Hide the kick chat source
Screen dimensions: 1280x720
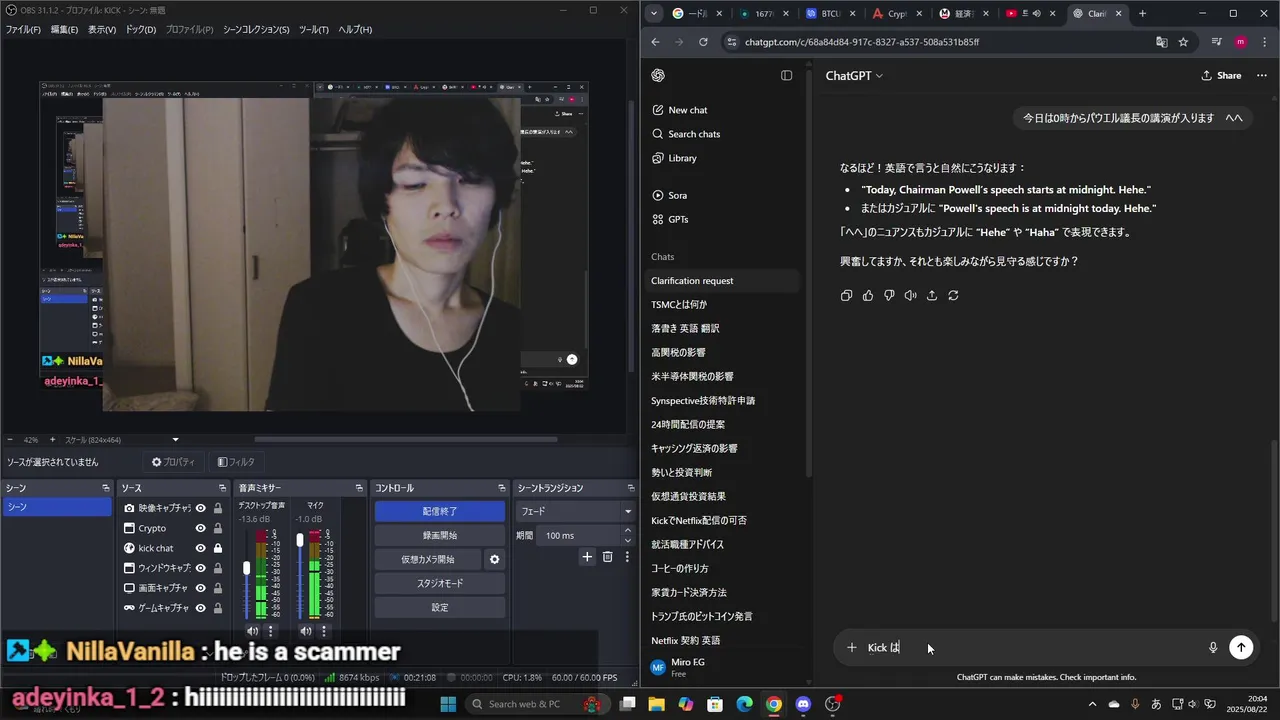(200, 548)
